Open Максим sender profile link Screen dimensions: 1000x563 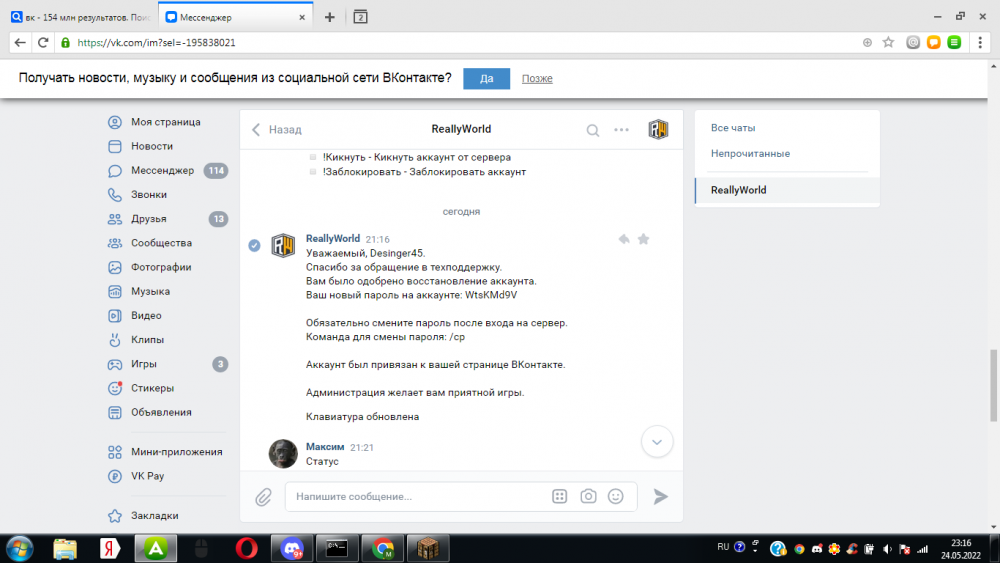point(325,447)
